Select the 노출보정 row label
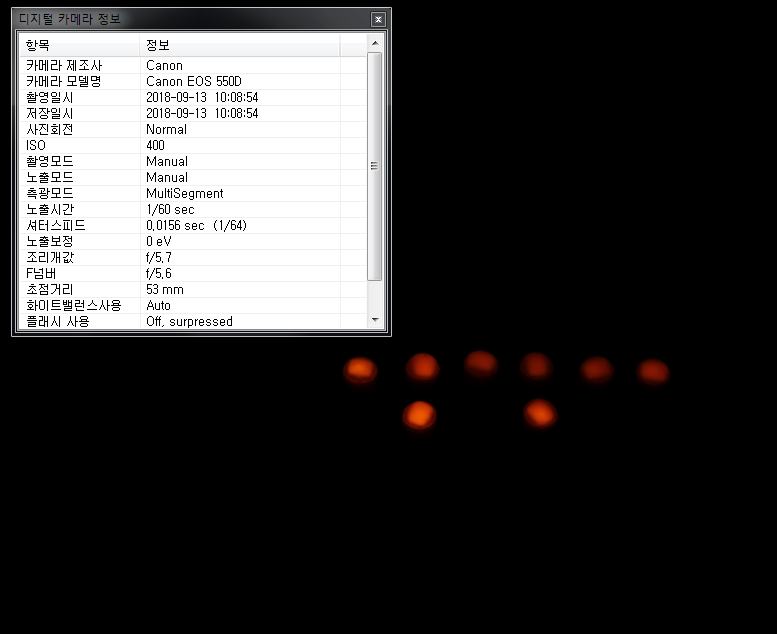Screen dimensions: 777x634 pos(49,241)
